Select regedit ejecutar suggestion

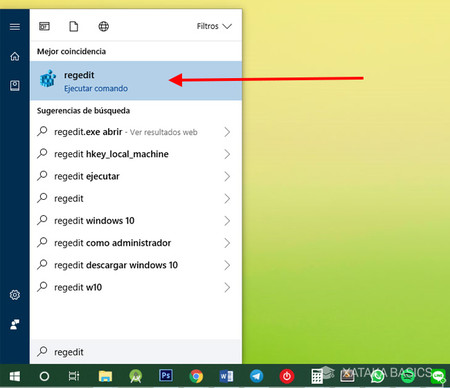[x=136, y=176]
